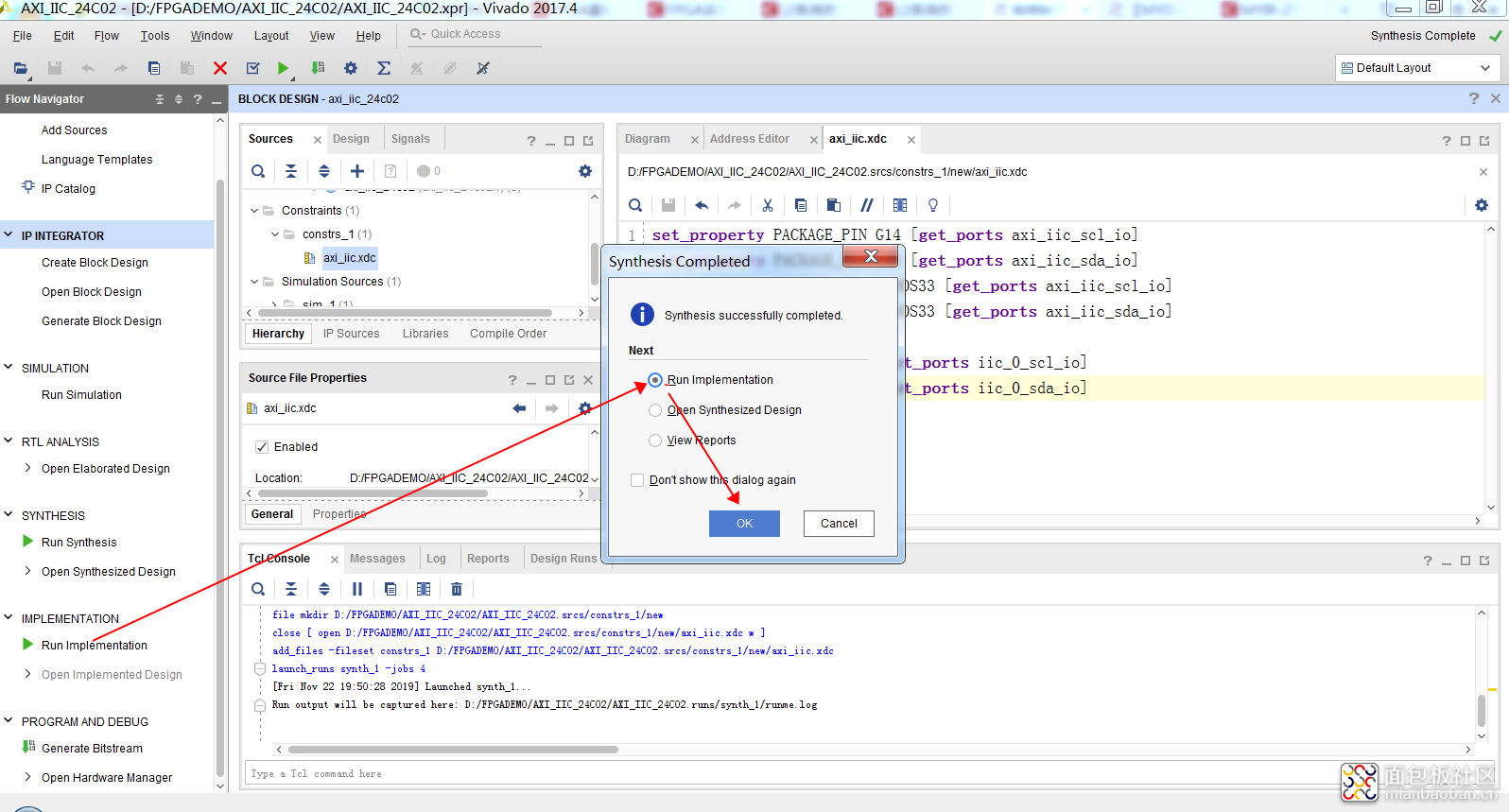Select the Run Implementation radio option
This screenshot has width=1509, height=812.
point(655,380)
